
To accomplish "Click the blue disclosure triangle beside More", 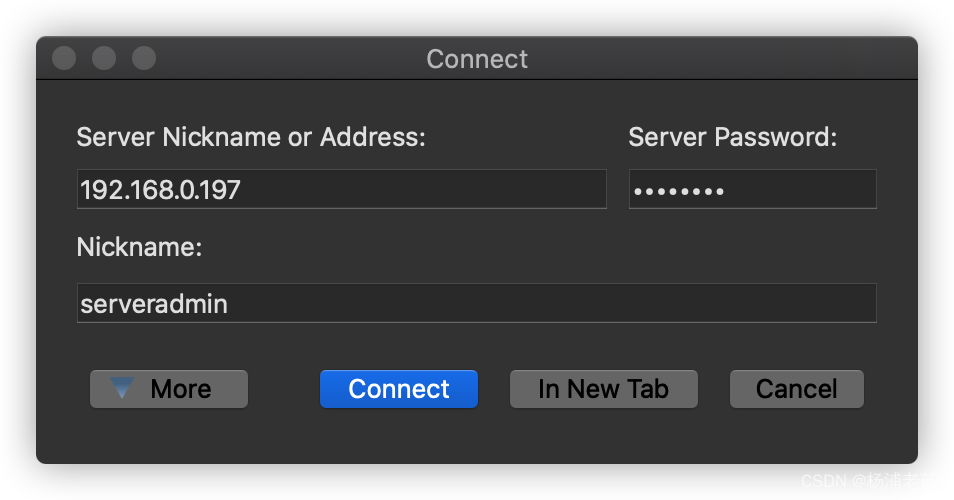I will point(122,388).
